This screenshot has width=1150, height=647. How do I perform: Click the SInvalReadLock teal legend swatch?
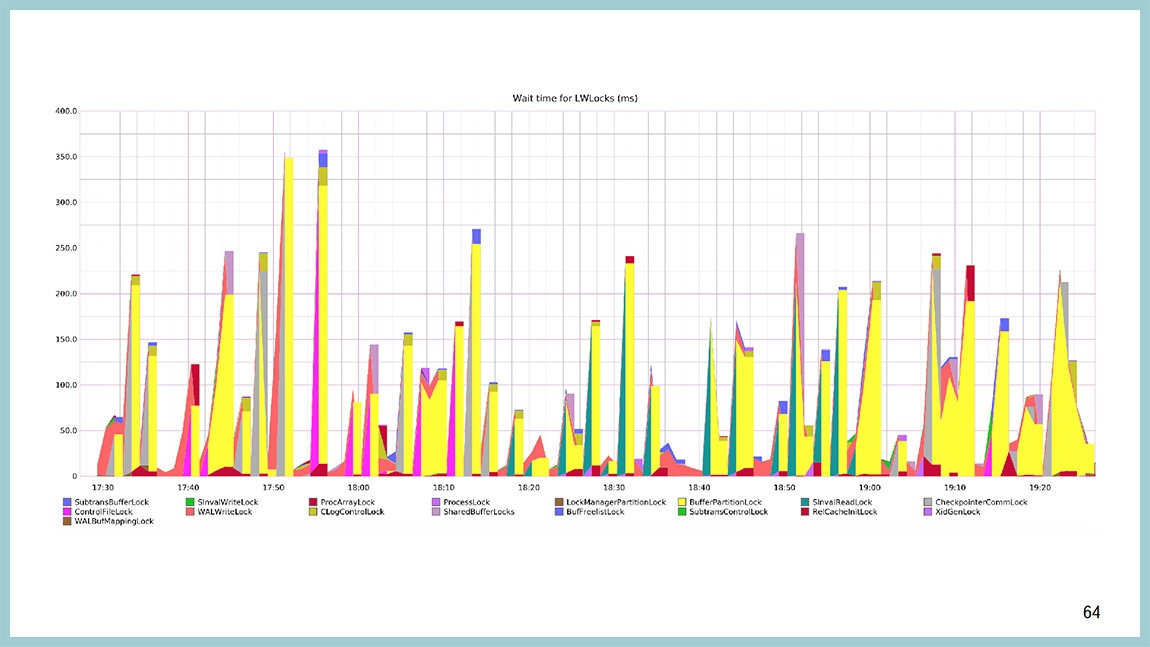[805, 502]
